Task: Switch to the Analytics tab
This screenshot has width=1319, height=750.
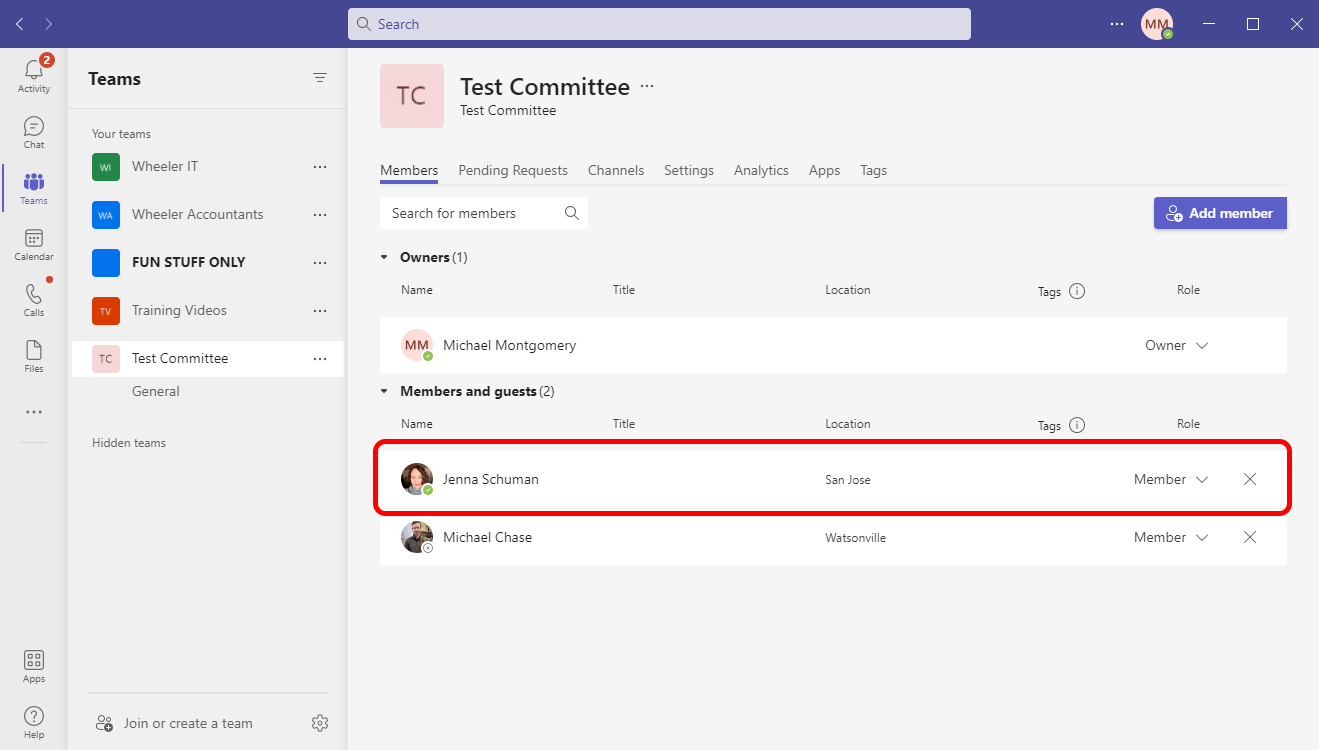Action: tap(761, 170)
